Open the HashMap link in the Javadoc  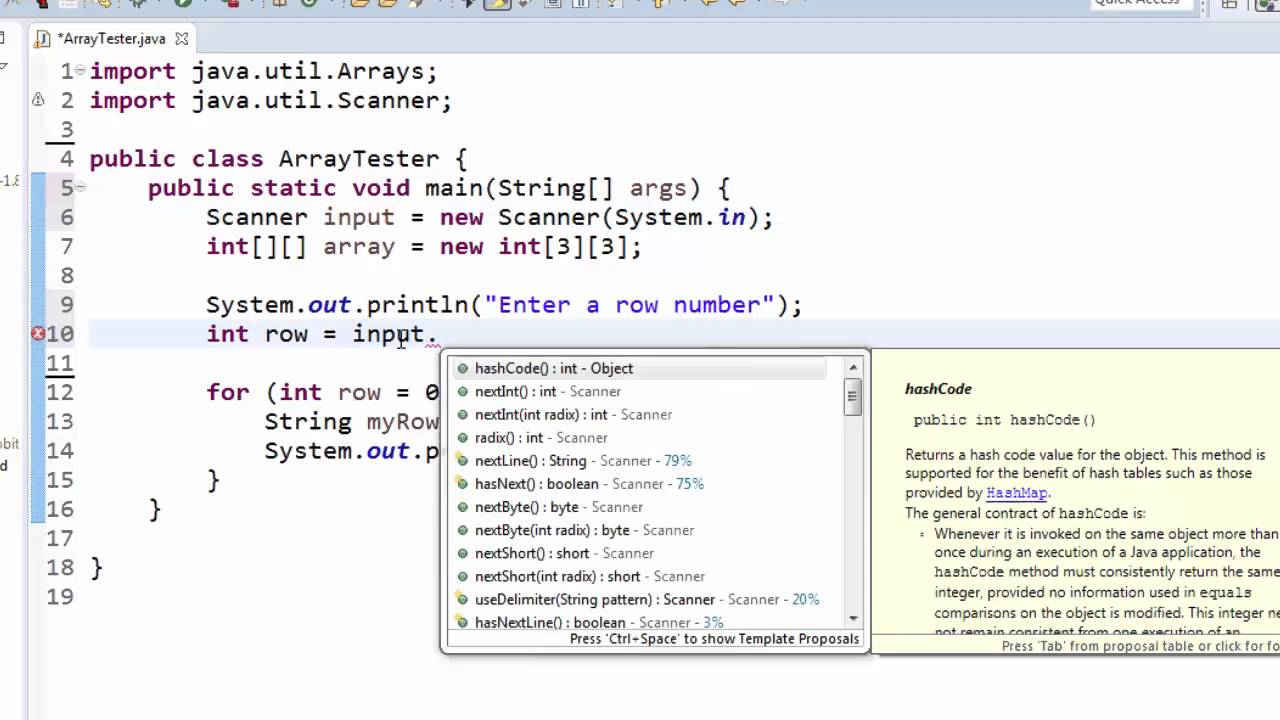(x=1017, y=493)
